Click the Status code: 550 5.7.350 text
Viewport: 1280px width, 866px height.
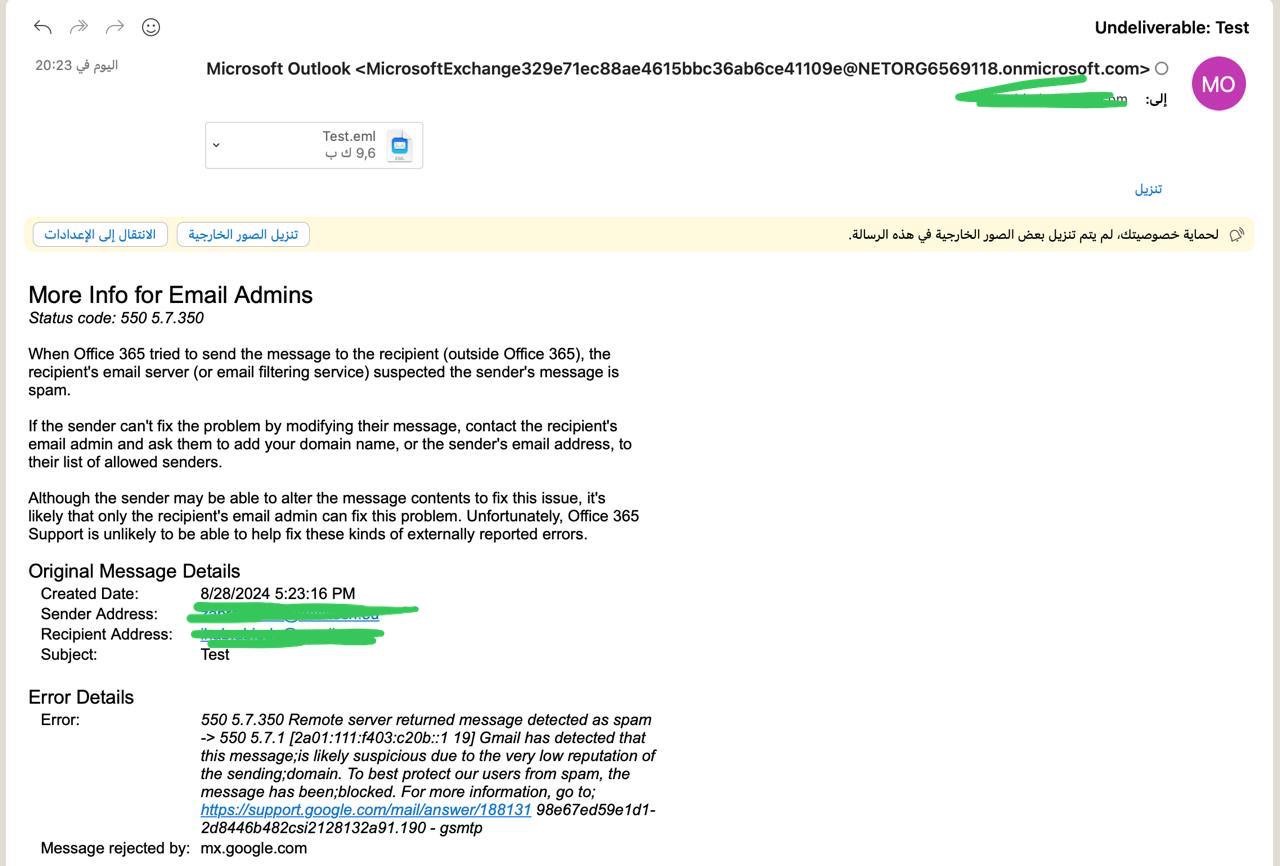point(116,318)
